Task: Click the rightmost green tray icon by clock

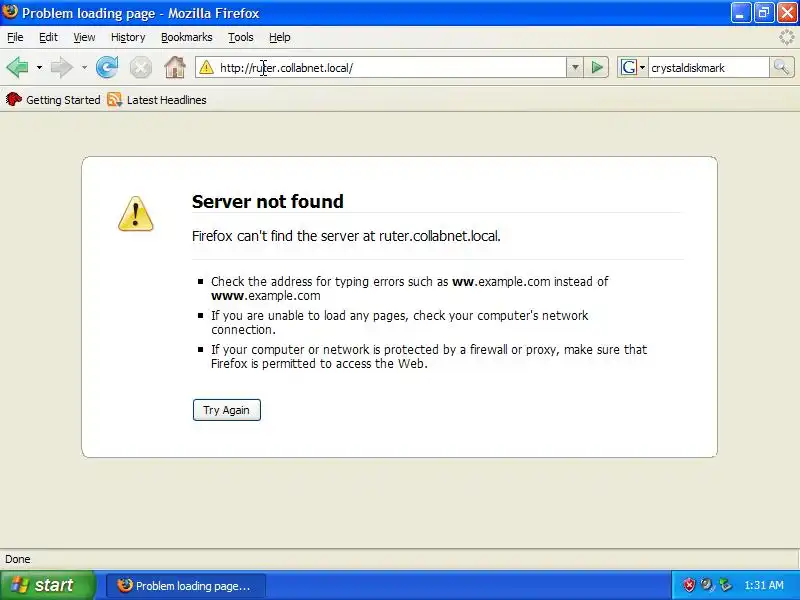Action: tap(725, 585)
